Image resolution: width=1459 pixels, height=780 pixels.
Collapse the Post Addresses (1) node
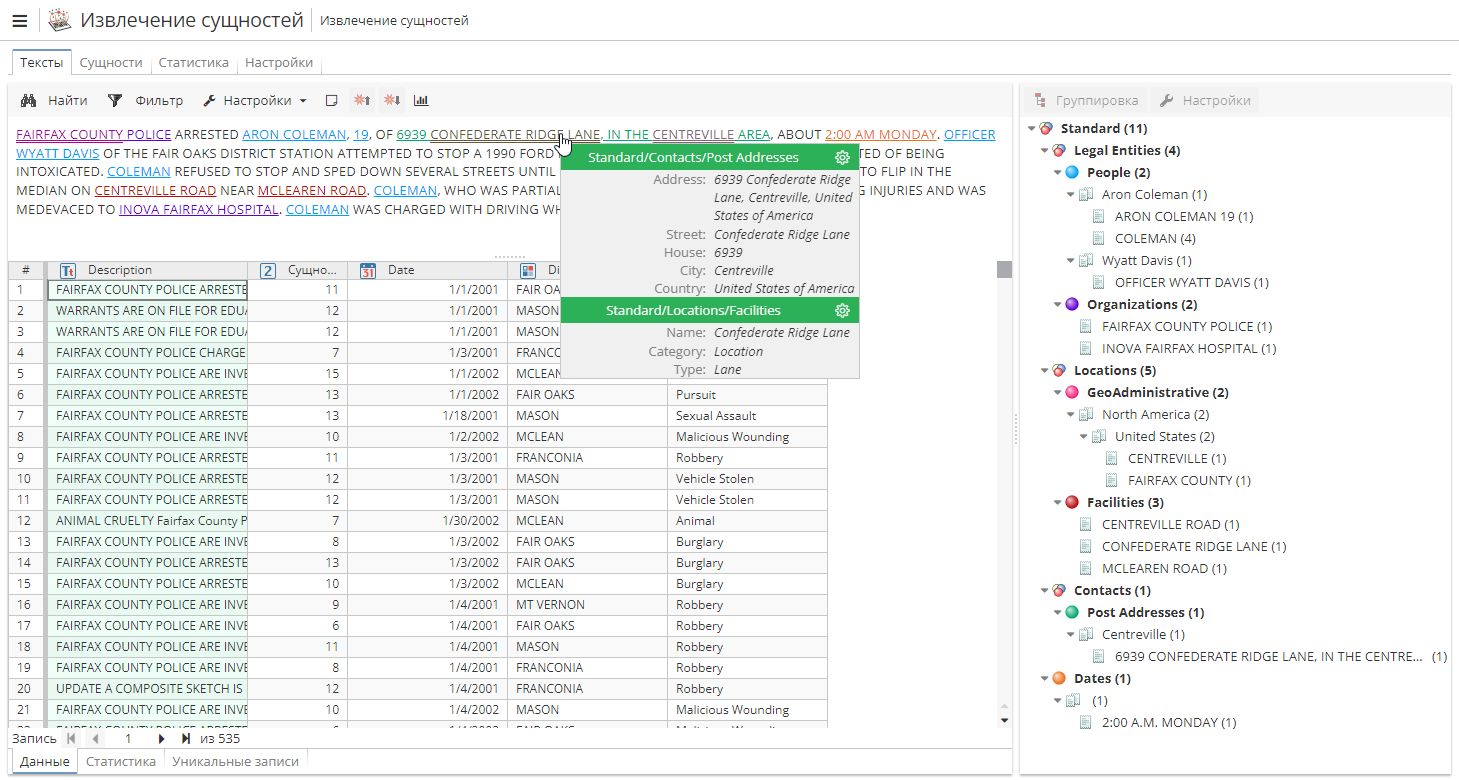1058,612
